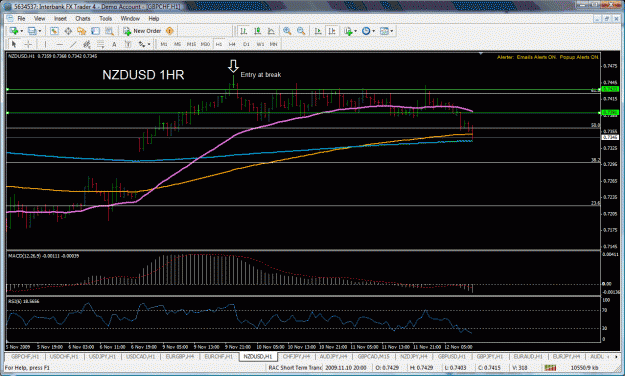The height and width of the screenshot is (376, 625).
Task: Switch to Line Chart display
Action: [x=271, y=31]
